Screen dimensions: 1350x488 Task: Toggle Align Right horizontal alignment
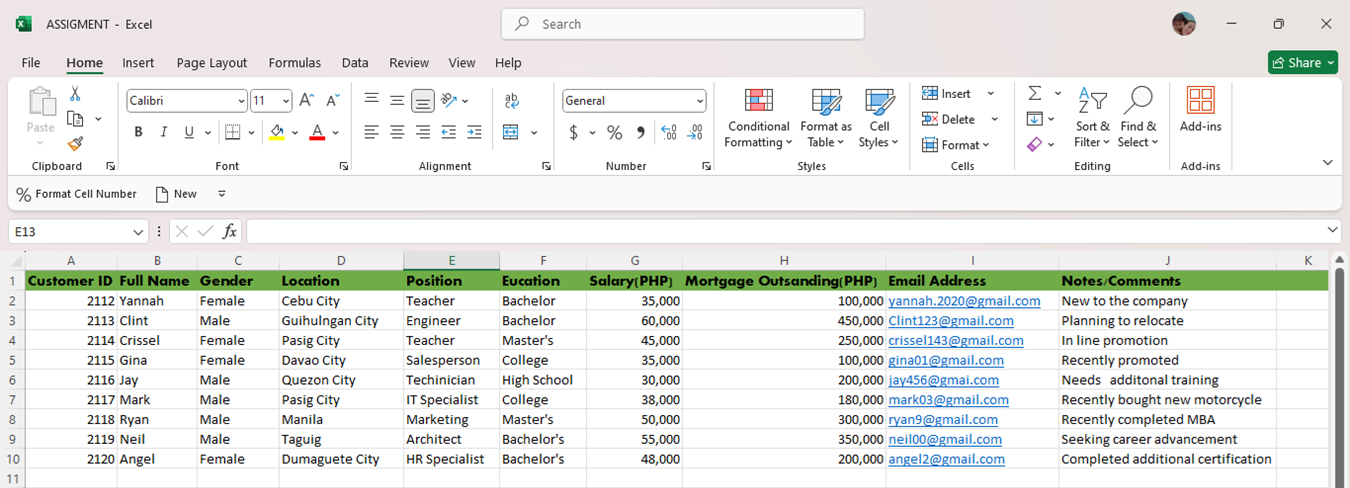(423, 132)
